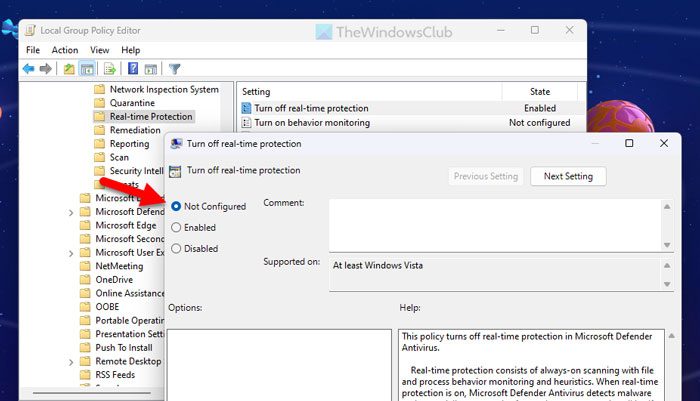The width and height of the screenshot is (700, 401).
Task: Click the OneDrive folder icon
Action: tap(85, 280)
